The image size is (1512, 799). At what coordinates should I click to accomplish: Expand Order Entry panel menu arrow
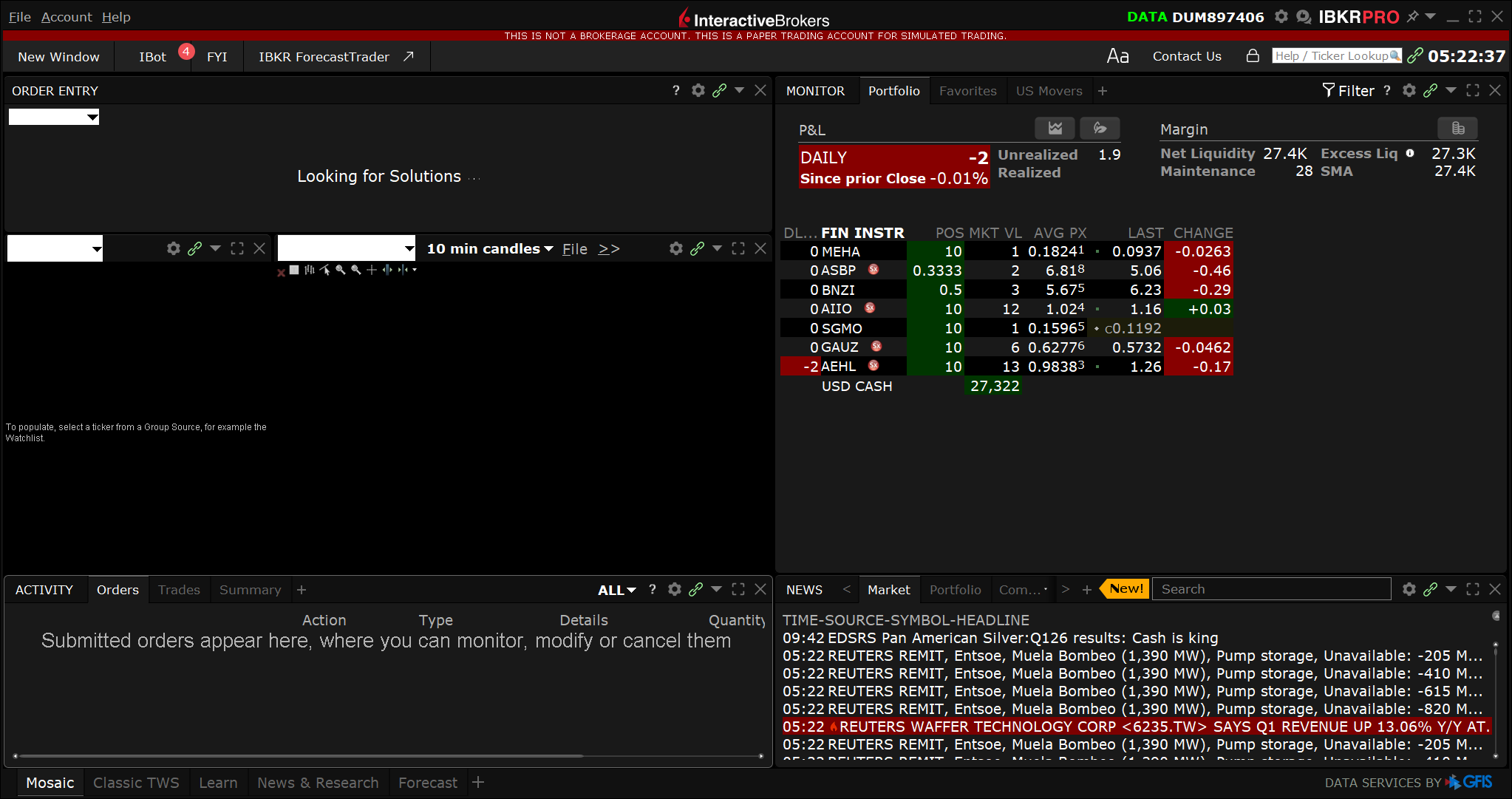point(739,90)
